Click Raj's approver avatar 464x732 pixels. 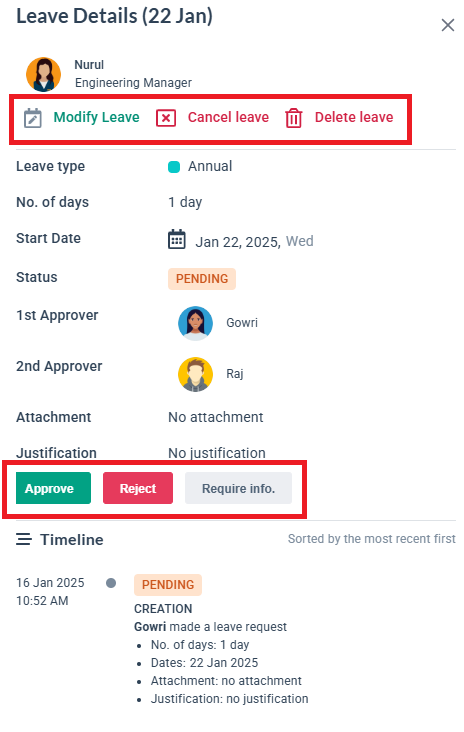(195, 374)
